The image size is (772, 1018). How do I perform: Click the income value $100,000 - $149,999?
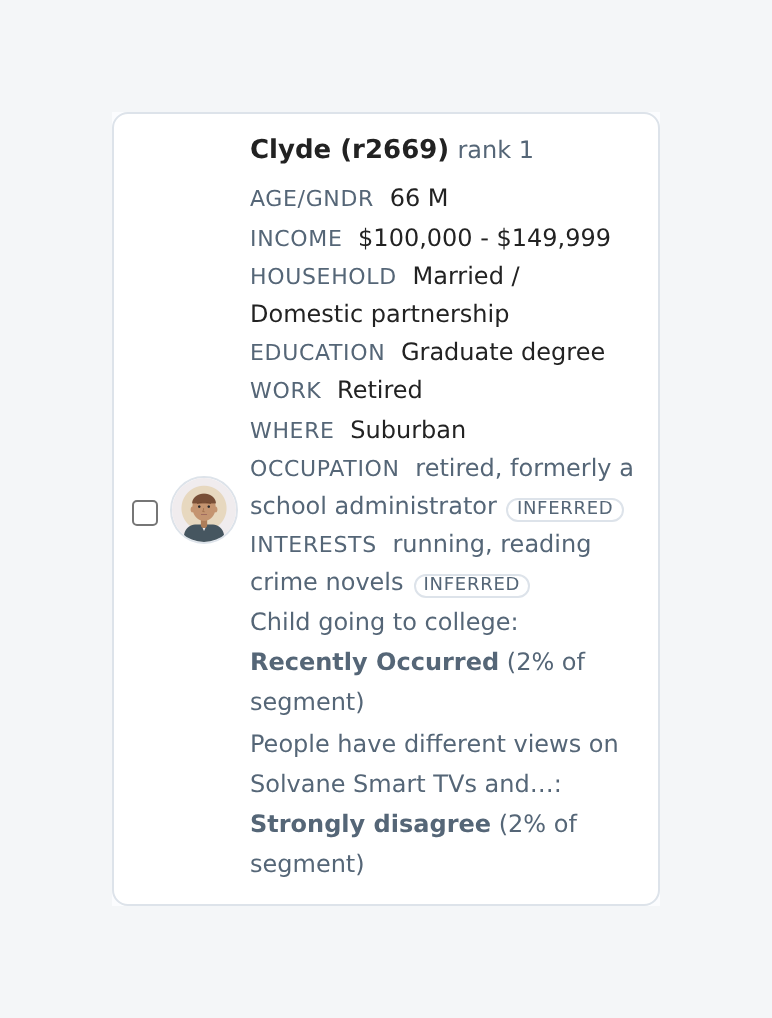(x=484, y=238)
